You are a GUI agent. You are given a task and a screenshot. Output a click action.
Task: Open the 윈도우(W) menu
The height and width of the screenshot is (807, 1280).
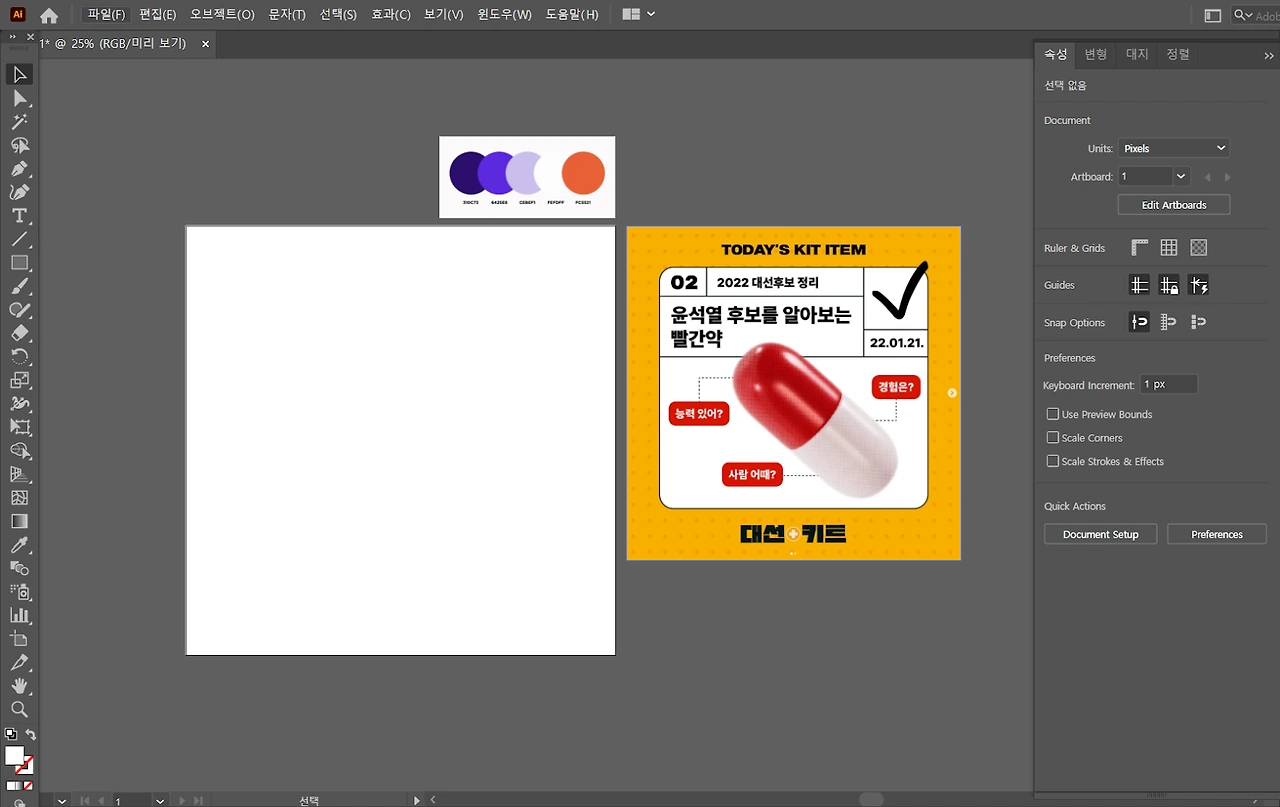click(504, 15)
